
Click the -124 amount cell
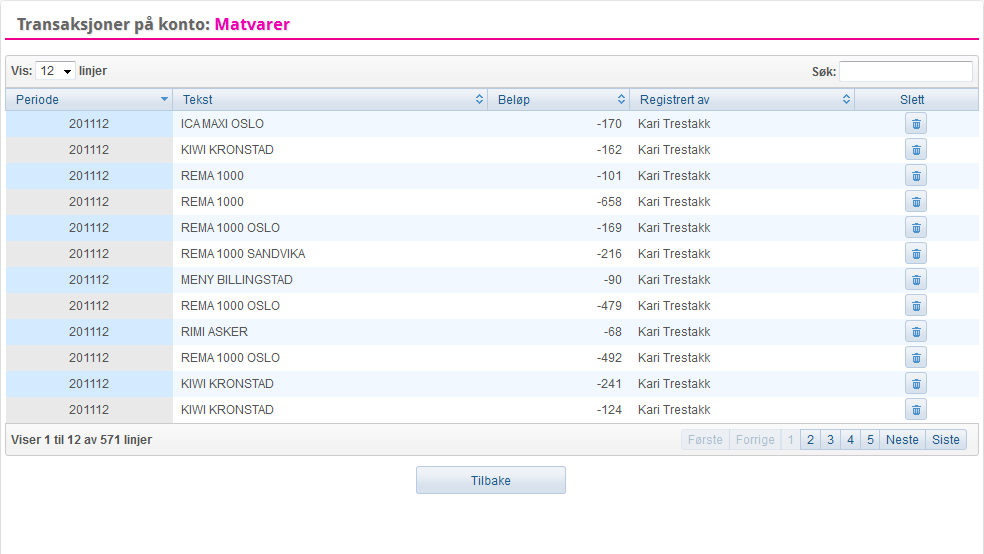coord(559,410)
